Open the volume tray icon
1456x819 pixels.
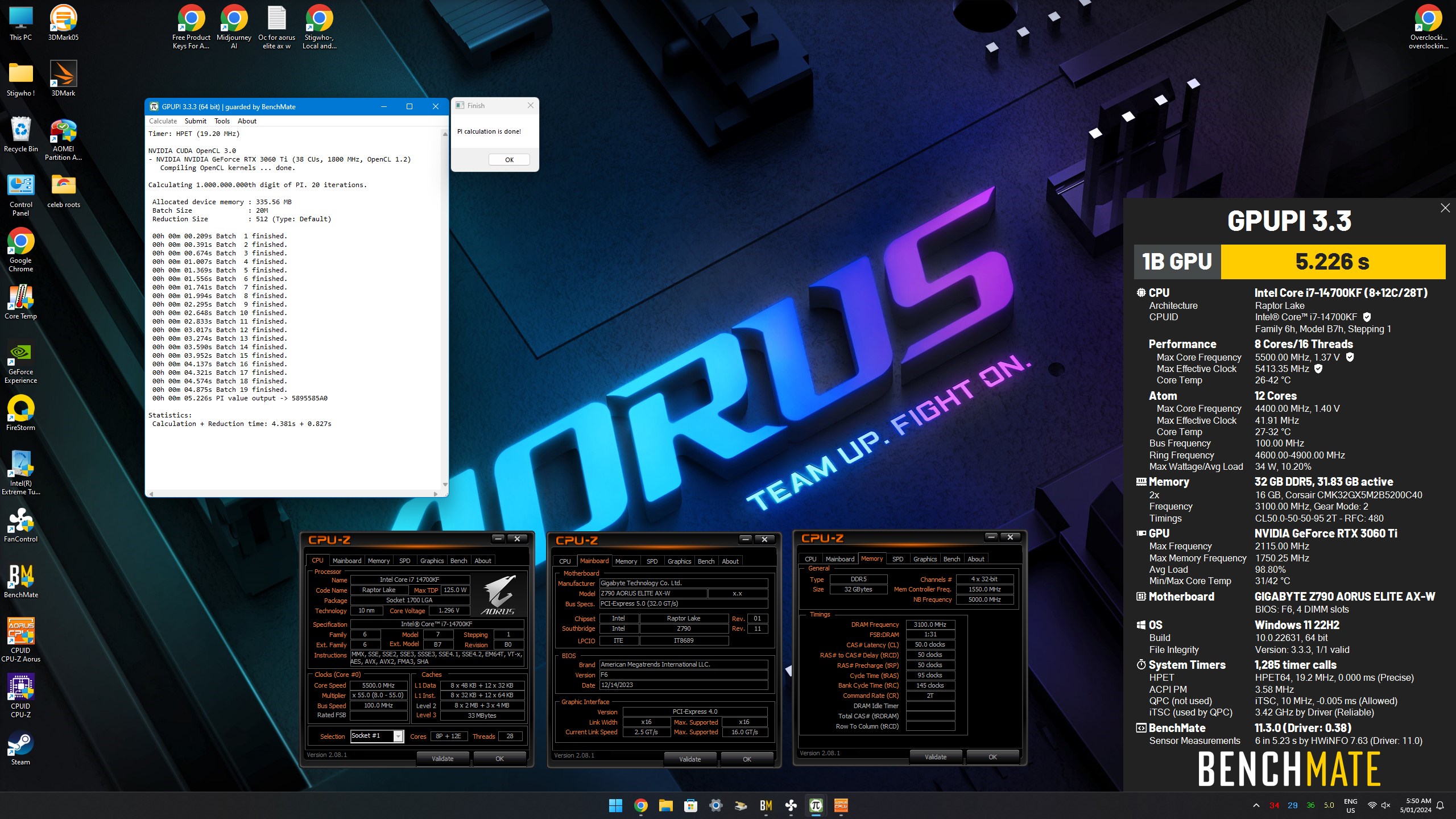[1385, 805]
